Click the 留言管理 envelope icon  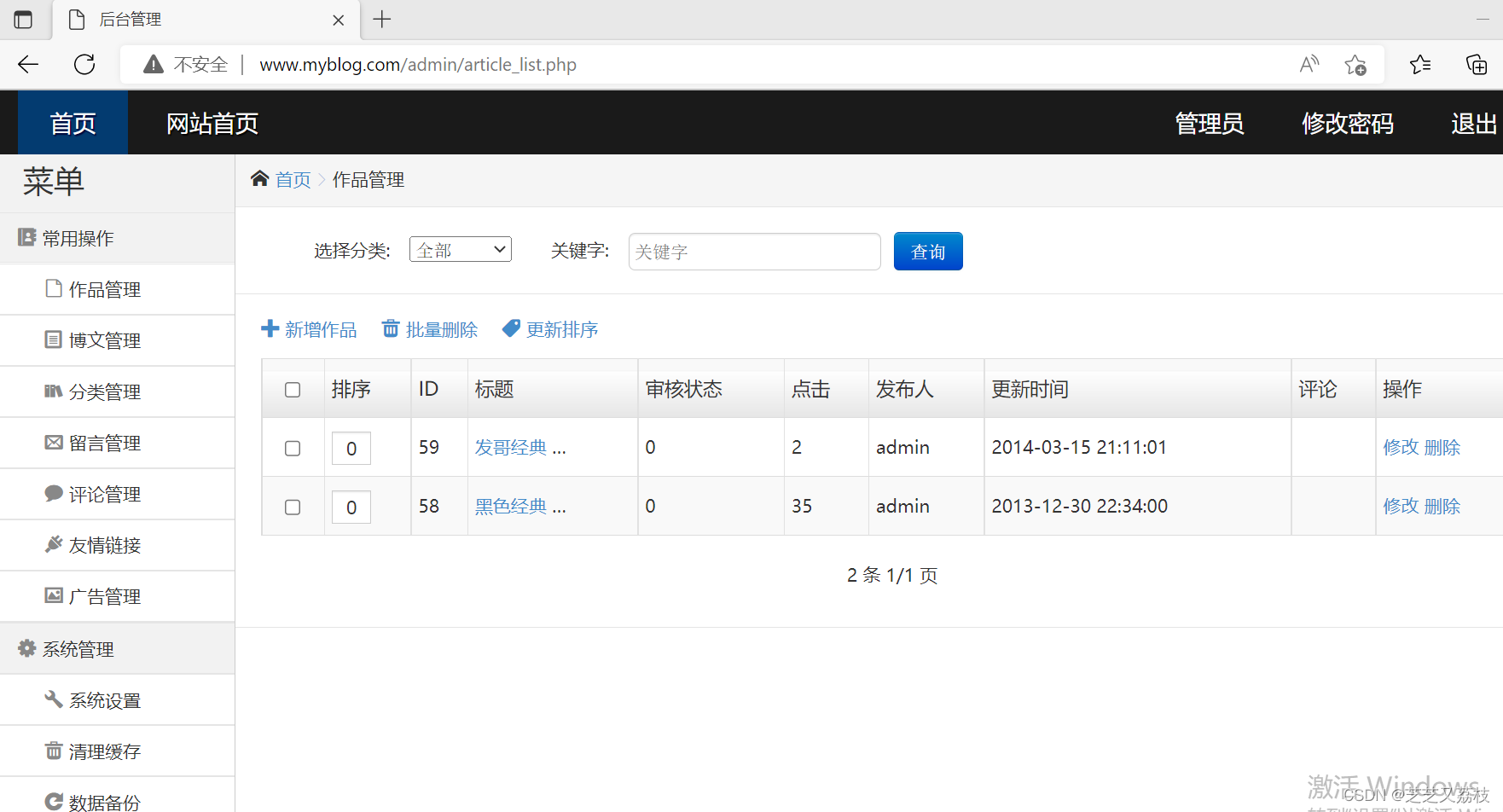pyautogui.click(x=54, y=442)
